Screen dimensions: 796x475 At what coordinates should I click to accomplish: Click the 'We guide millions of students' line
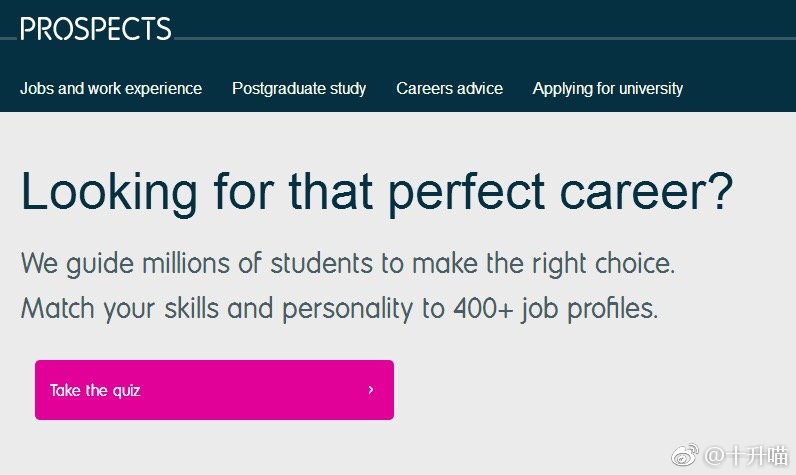click(348, 264)
